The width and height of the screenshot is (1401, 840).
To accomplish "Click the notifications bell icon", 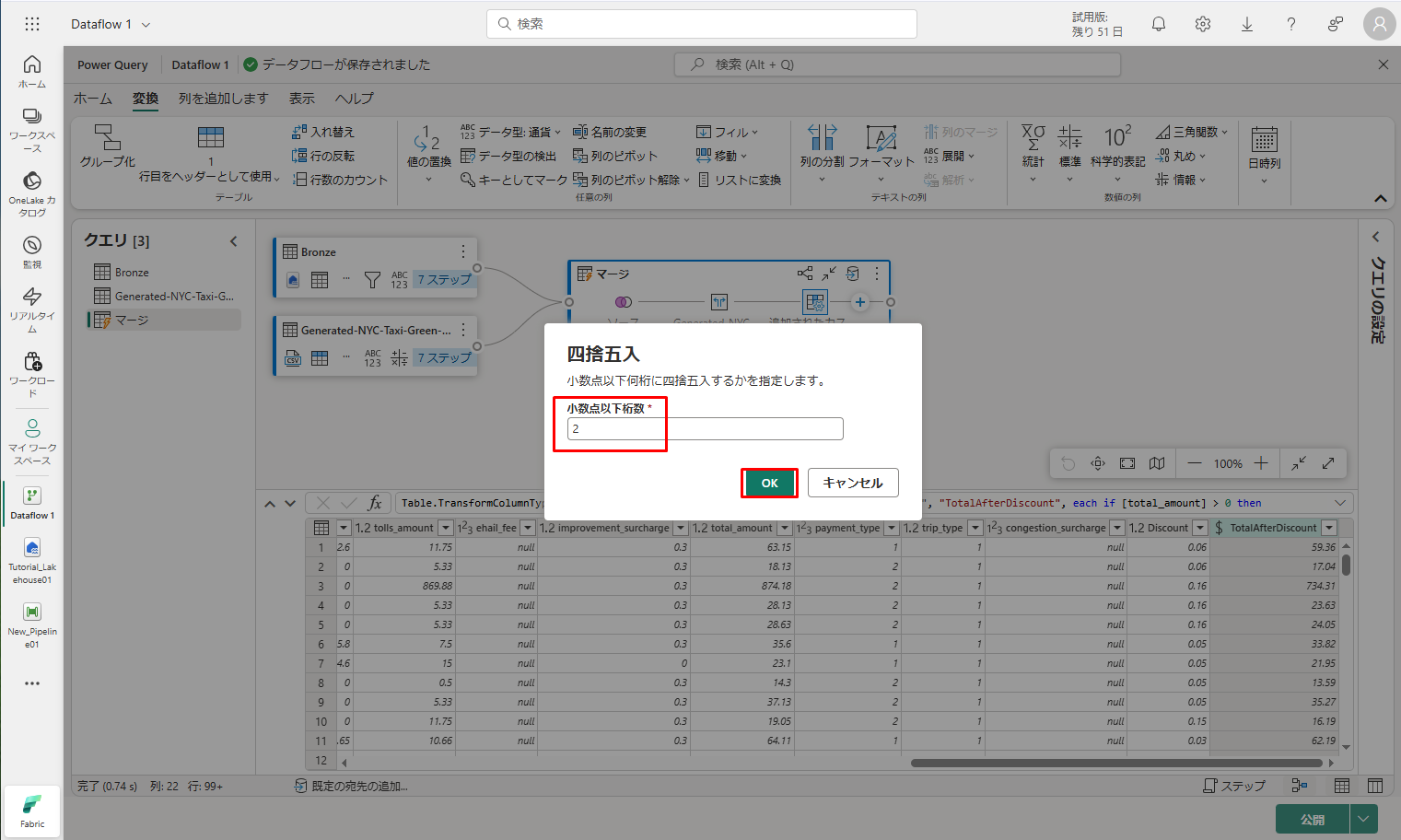I will (x=1159, y=25).
